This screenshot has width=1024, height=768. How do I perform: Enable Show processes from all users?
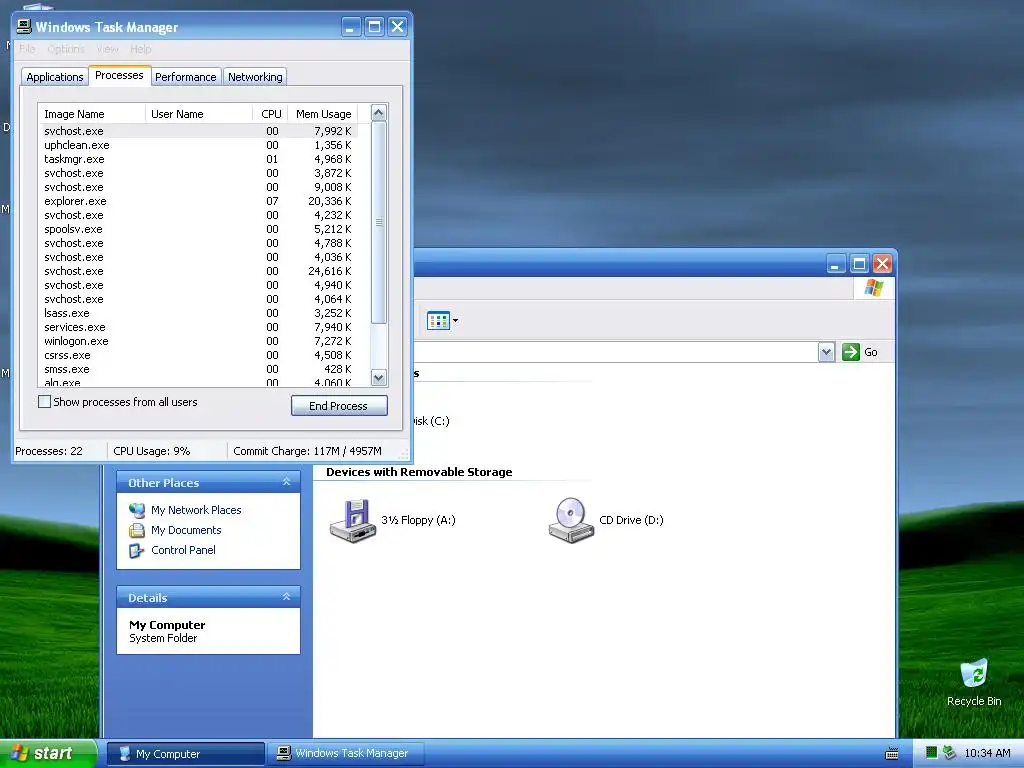(44, 402)
